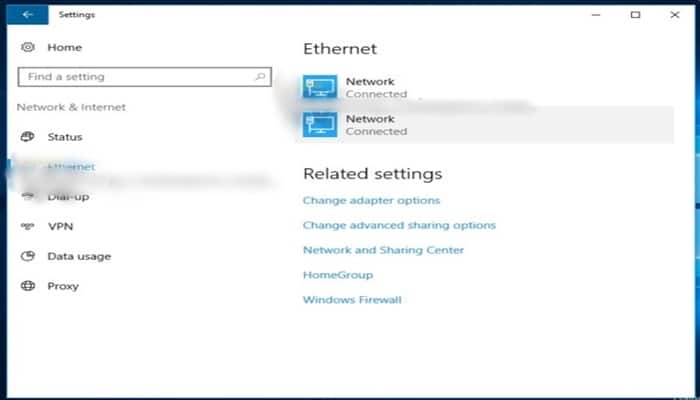Click the search magnifier icon

[x=260, y=77]
